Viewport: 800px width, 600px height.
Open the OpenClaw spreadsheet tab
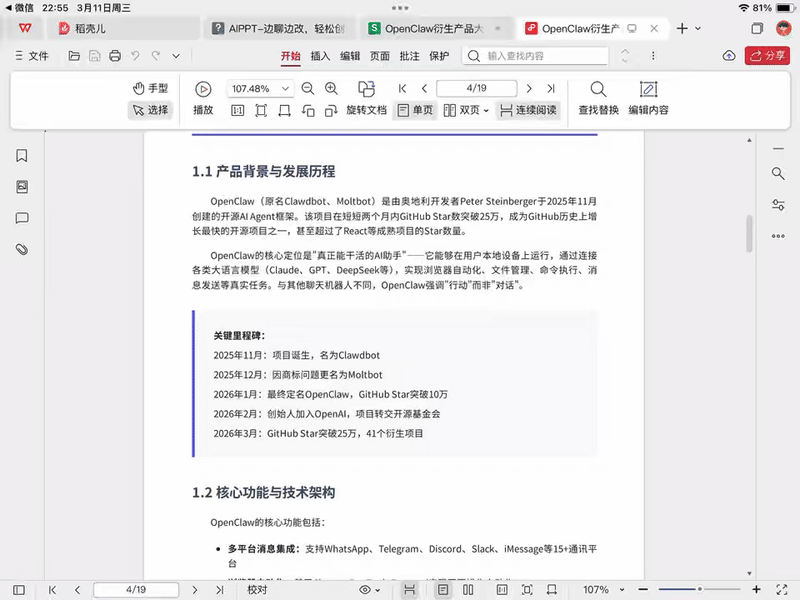click(x=435, y=29)
